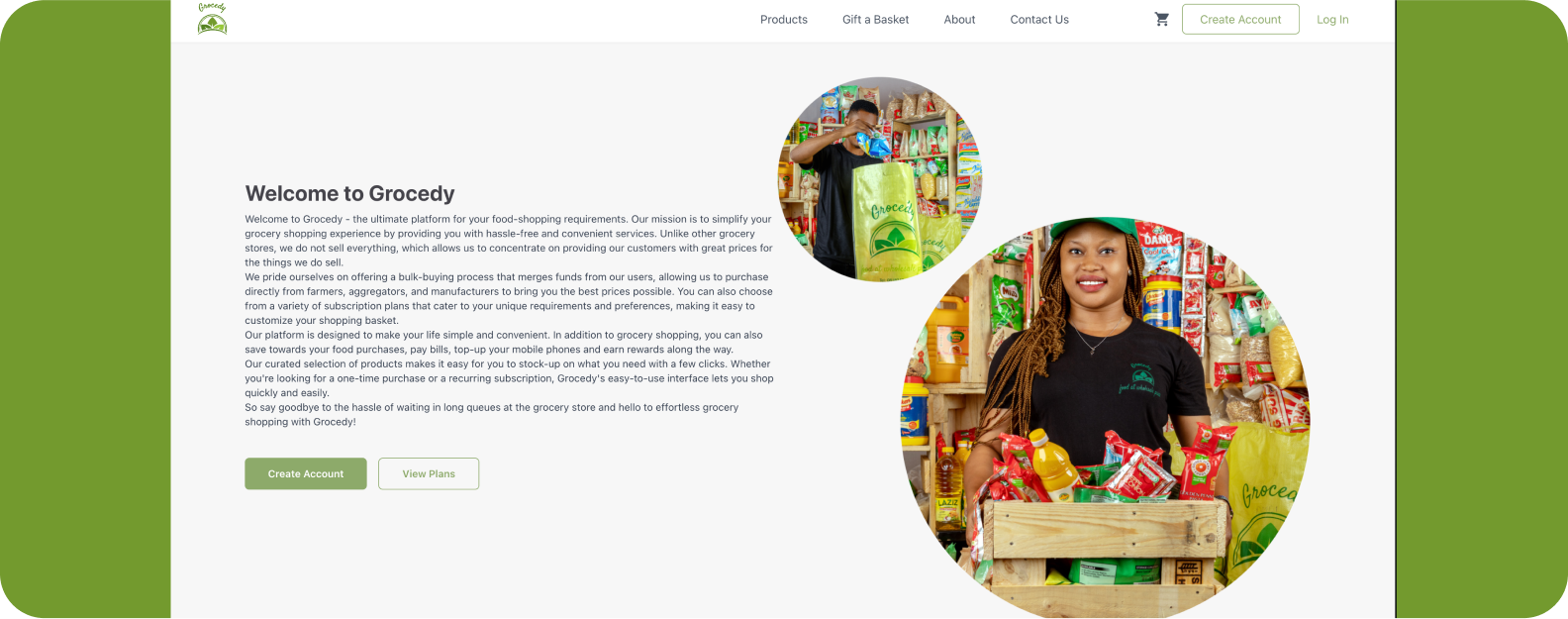The width and height of the screenshot is (1568, 619).
Task: Click the Log In link
Action: (1332, 19)
